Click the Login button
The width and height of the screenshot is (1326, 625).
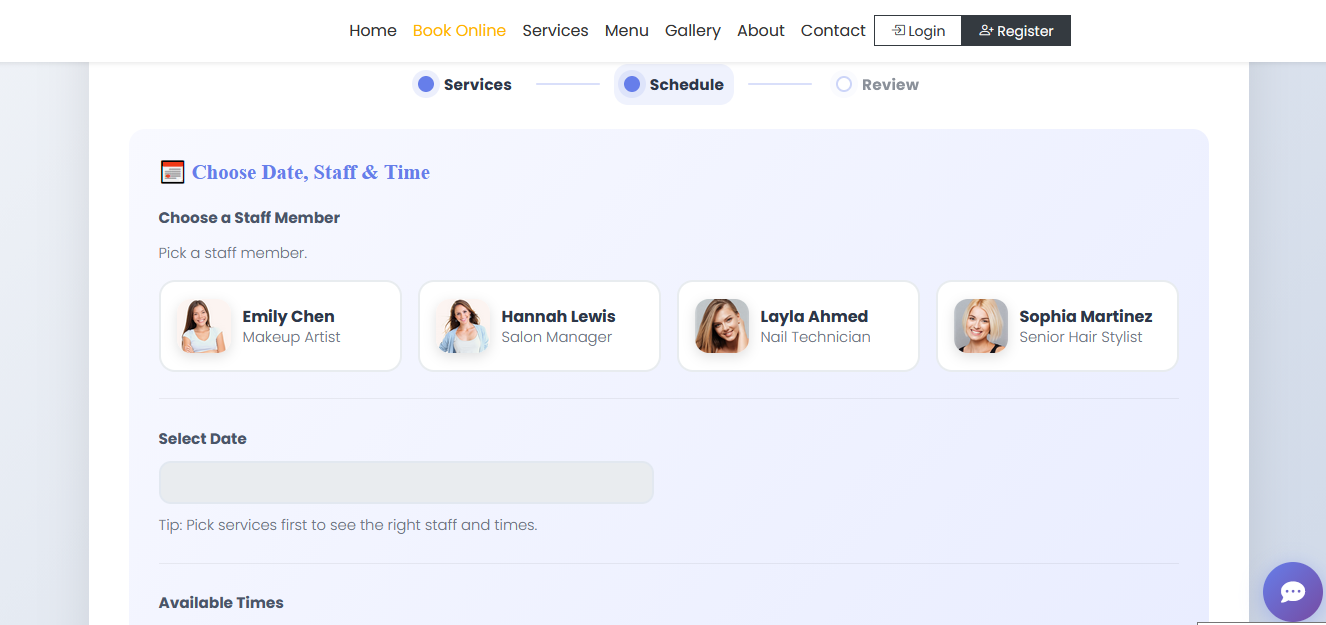(x=917, y=30)
